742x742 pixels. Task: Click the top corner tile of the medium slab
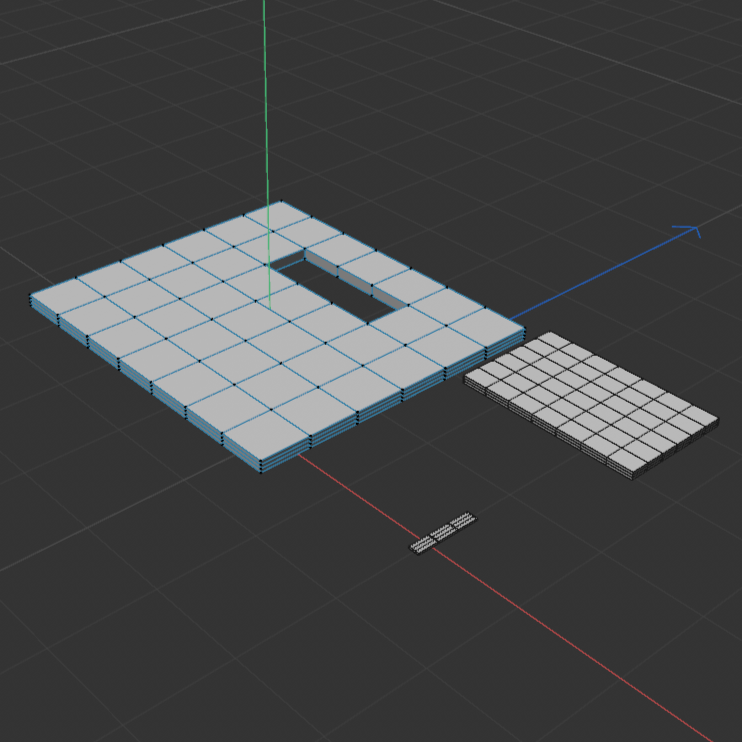[x=547, y=341]
